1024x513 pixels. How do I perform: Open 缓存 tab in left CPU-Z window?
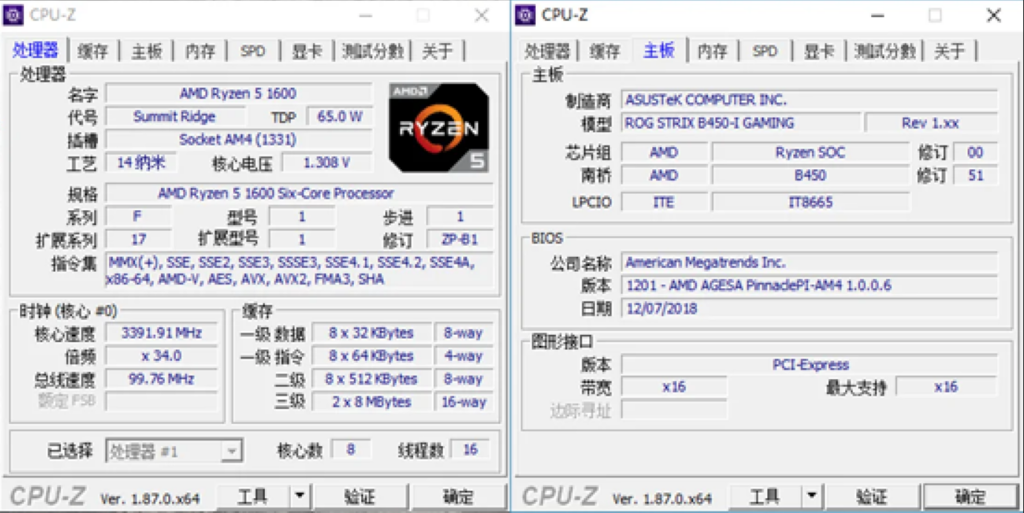[x=93, y=51]
